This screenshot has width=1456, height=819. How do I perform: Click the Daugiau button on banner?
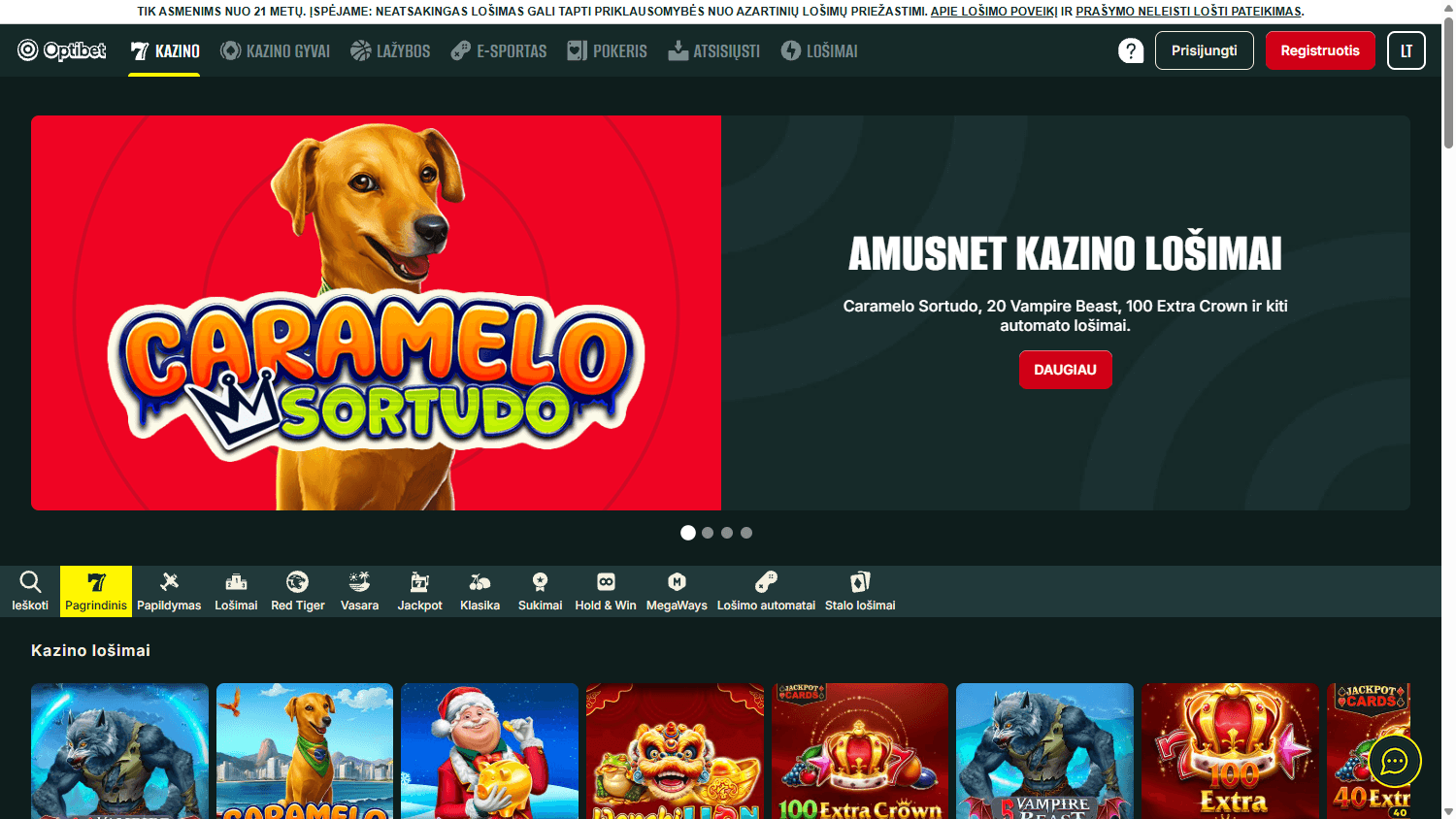(1065, 370)
